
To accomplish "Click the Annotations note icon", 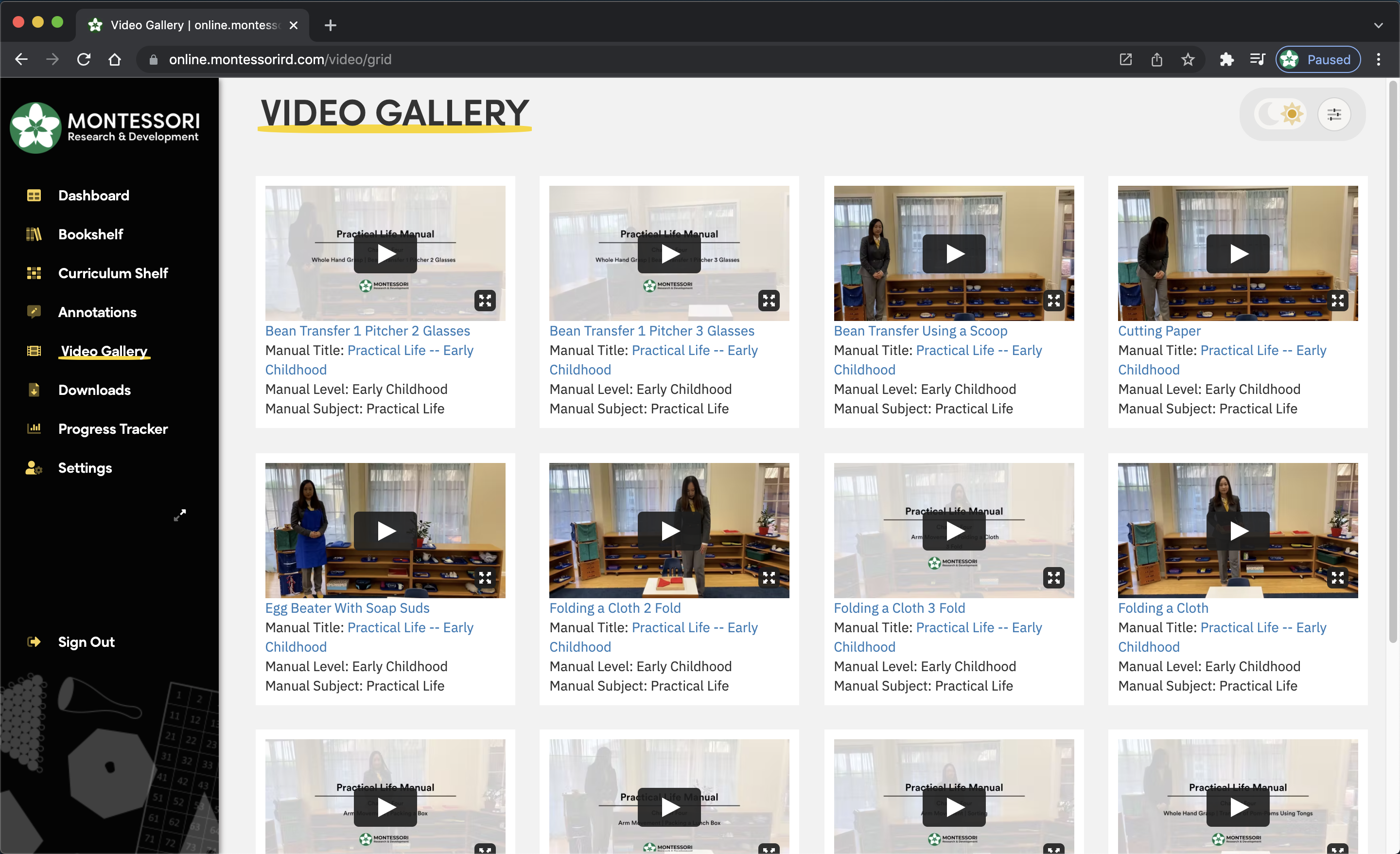I will 34,312.
